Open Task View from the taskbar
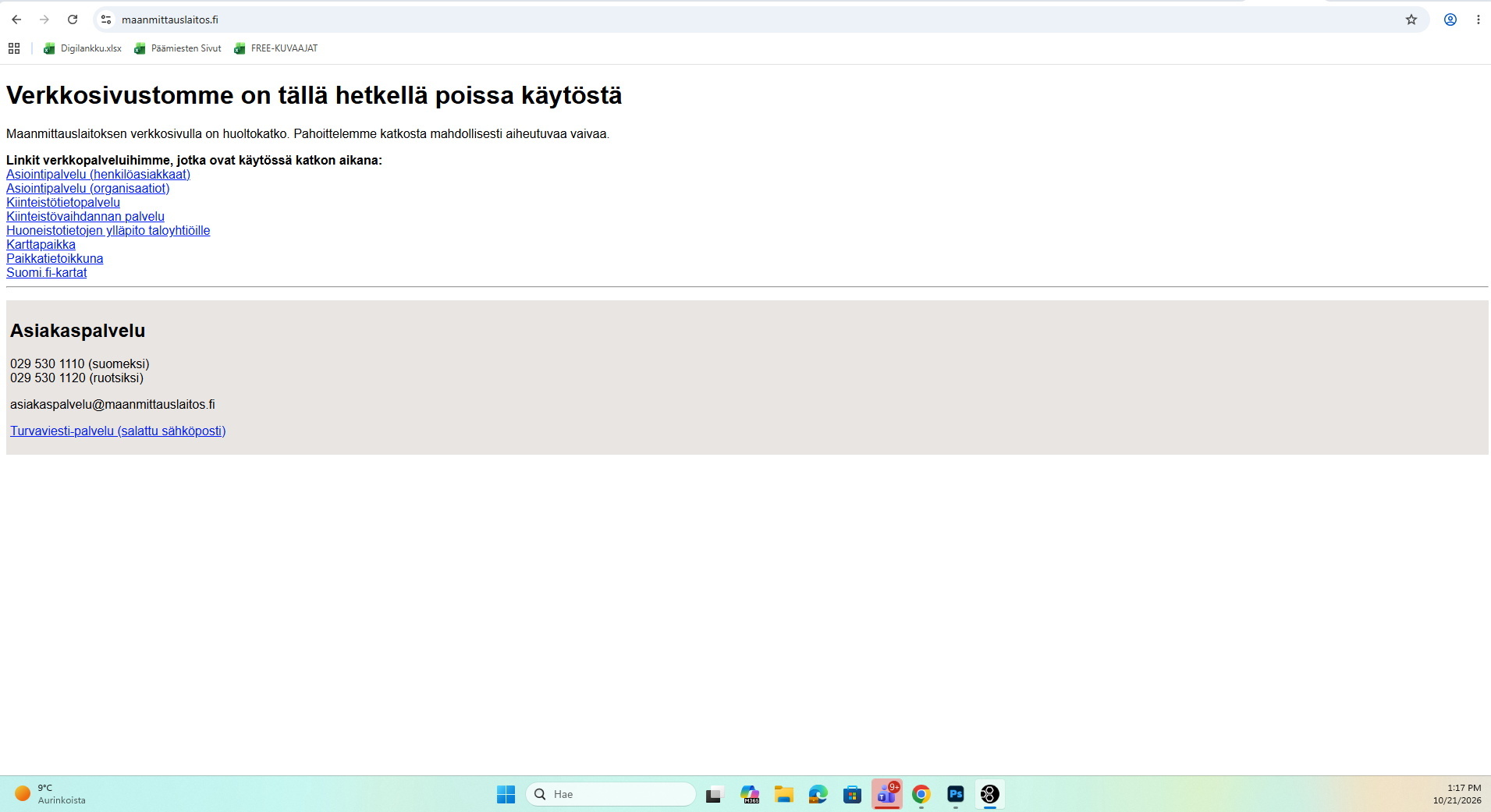This screenshot has width=1491, height=812. pyautogui.click(x=714, y=794)
